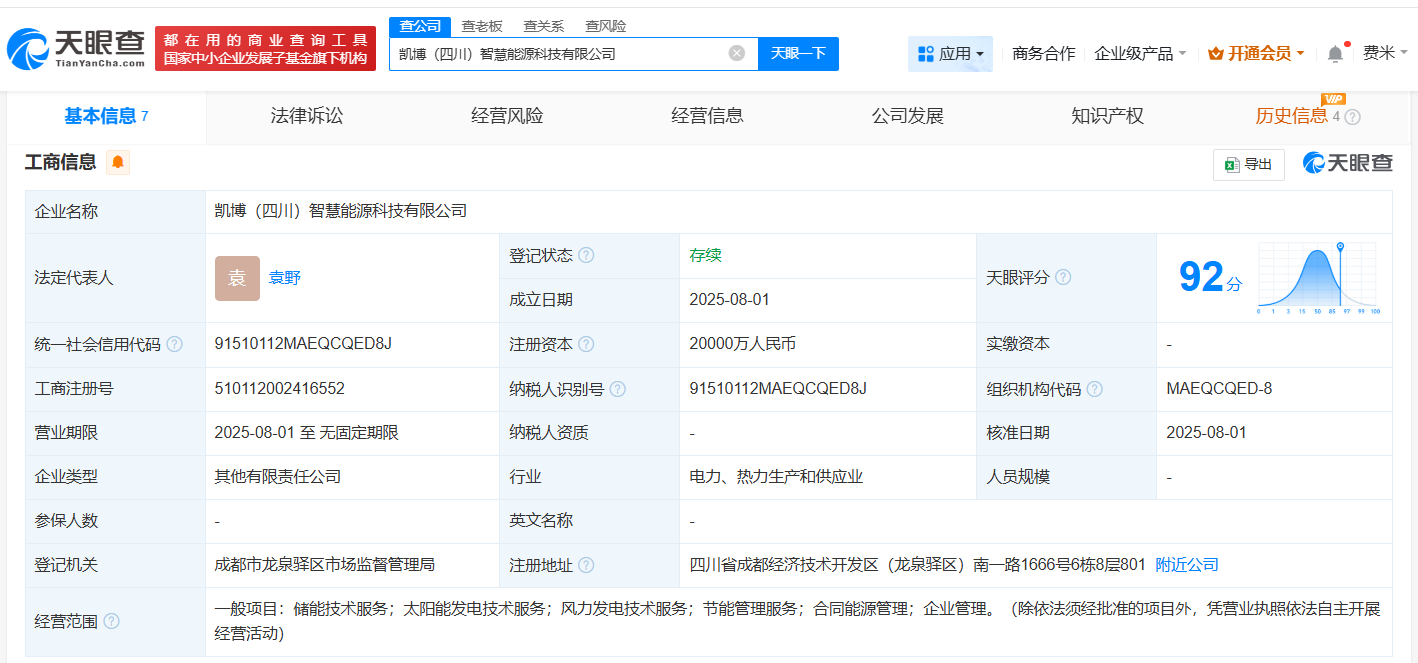Click the score distribution chart
This screenshot has height=663, width=1418.
click(1319, 278)
